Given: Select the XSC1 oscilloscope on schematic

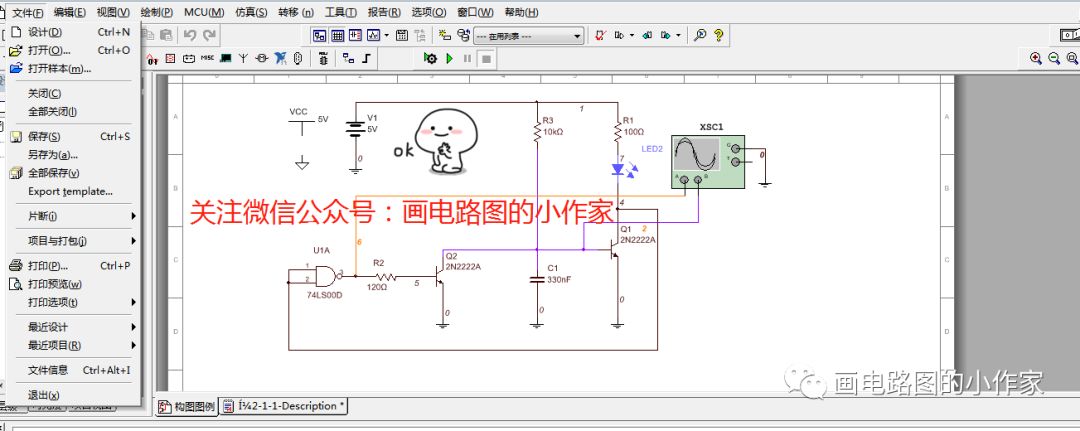Looking at the screenshot, I should coord(708,161).
